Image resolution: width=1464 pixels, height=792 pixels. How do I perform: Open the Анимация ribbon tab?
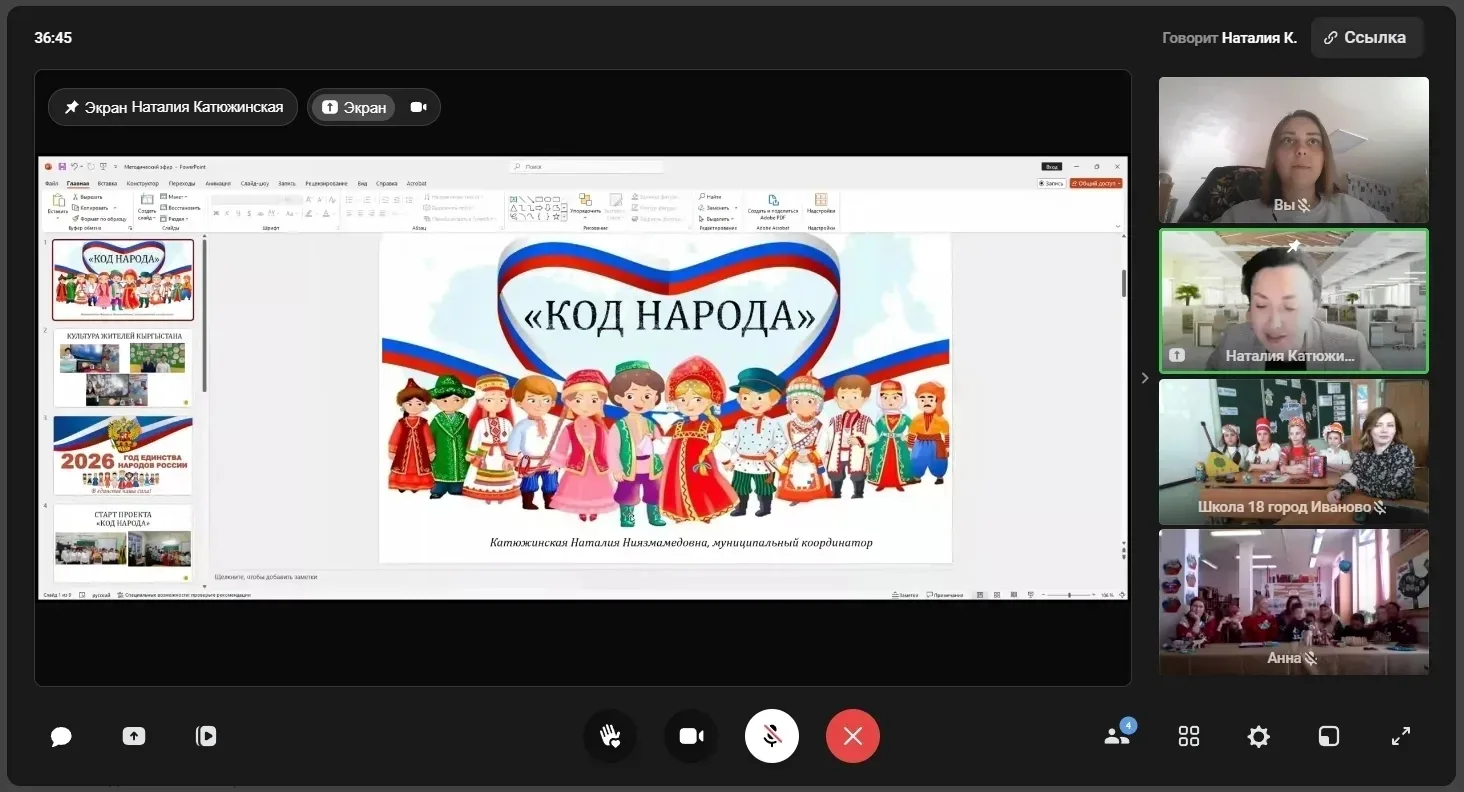coord(218,184)
